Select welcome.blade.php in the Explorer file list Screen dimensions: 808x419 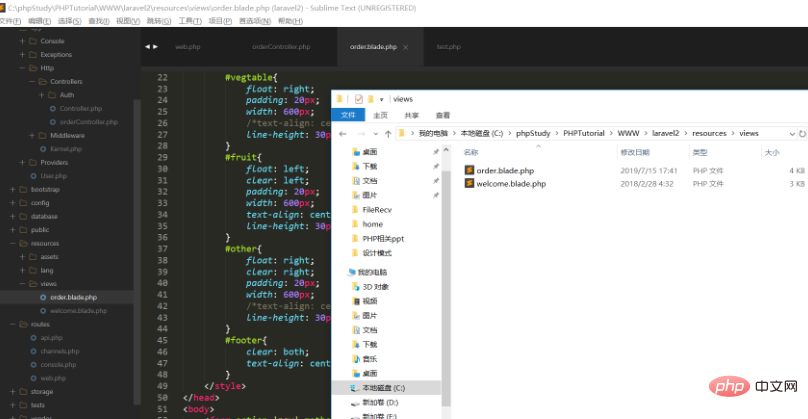point(511,184)
